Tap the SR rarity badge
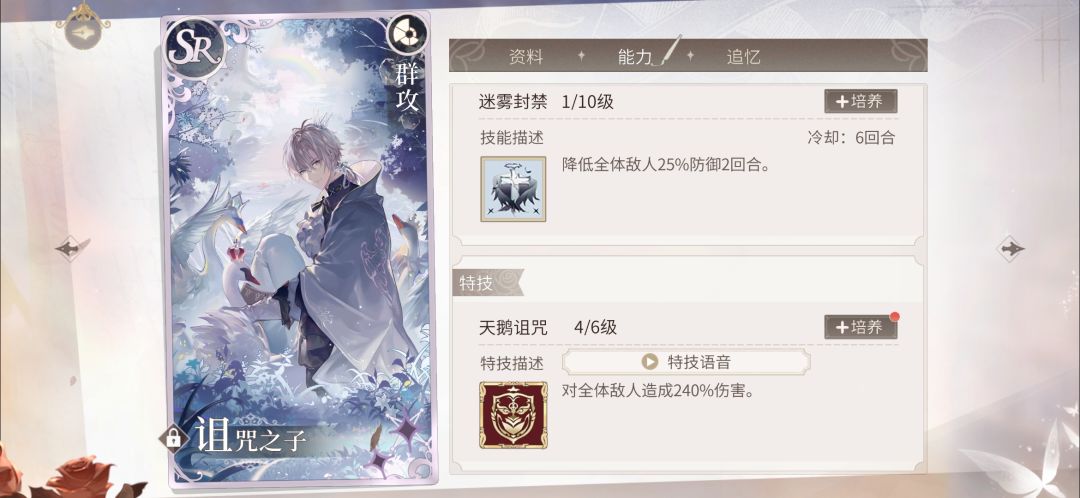The width and height of the screenshot is (1080, 498). point(195,48)
